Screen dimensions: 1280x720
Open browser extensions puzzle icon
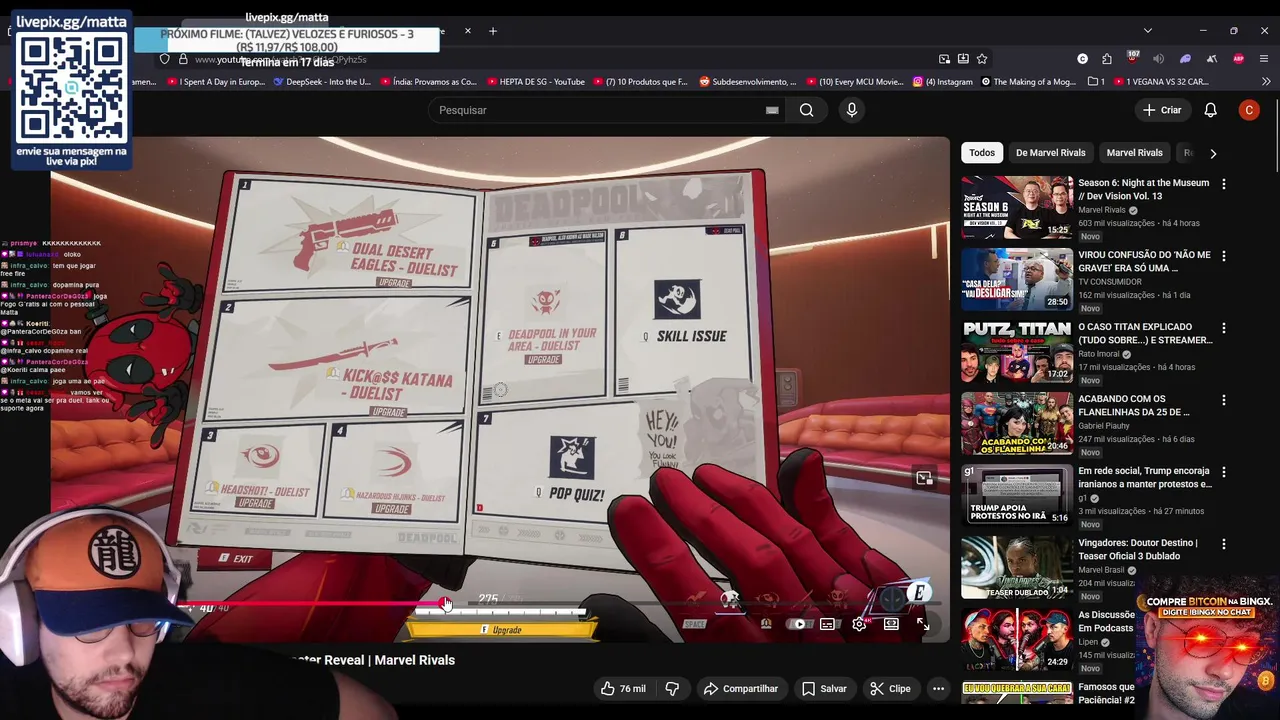[x=1107, y=59]
